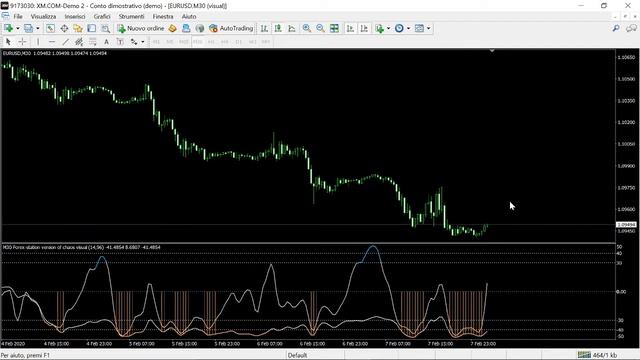Click the 'Per aiuto, premi F1' status text
This screenshot has width=640, height=360.
pyautogui.click(x=25, y=355)
